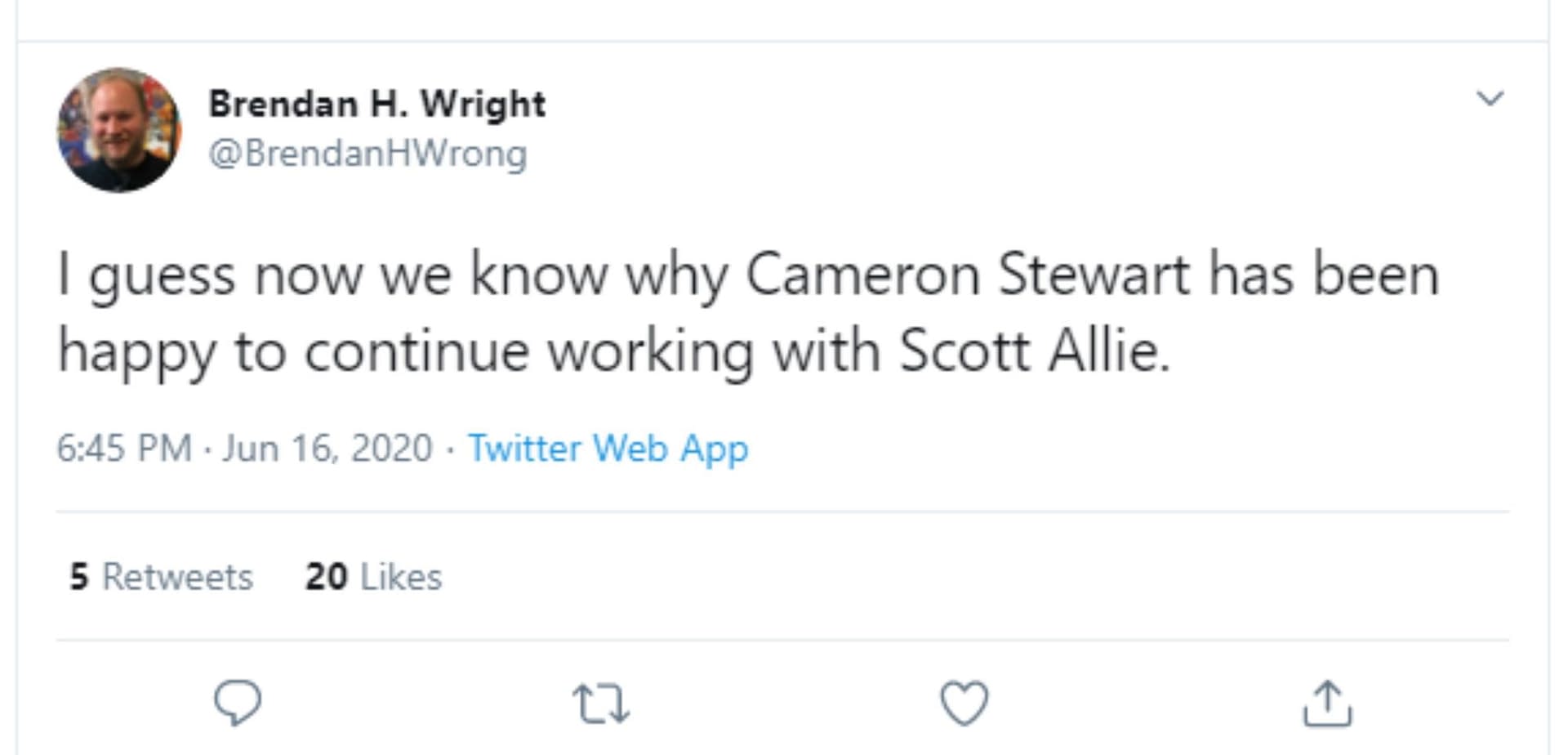Viewport: 1568px width, 755px height.
Task: Click the name Cameron Stewart in tweet
Action: (x=967, y=274)
